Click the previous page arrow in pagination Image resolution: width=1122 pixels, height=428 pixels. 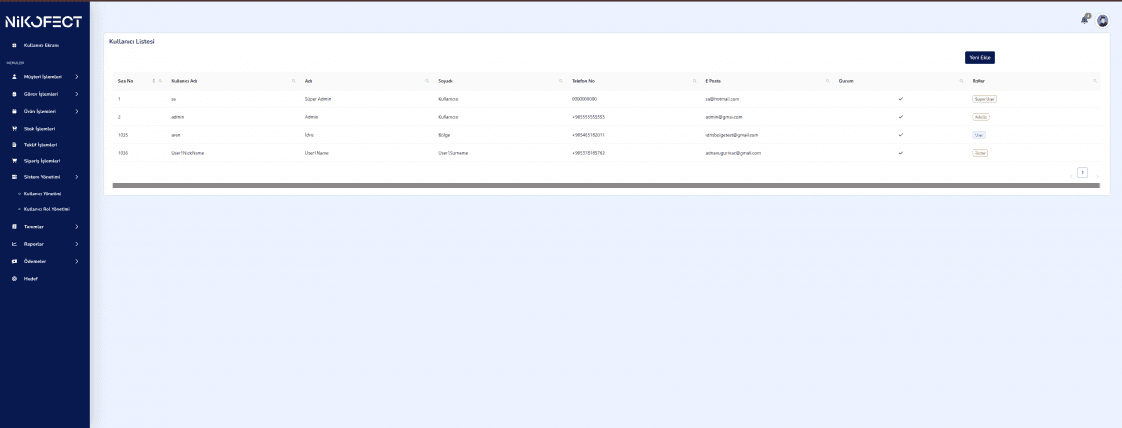pyautogui.click(x=1071, y=175)
